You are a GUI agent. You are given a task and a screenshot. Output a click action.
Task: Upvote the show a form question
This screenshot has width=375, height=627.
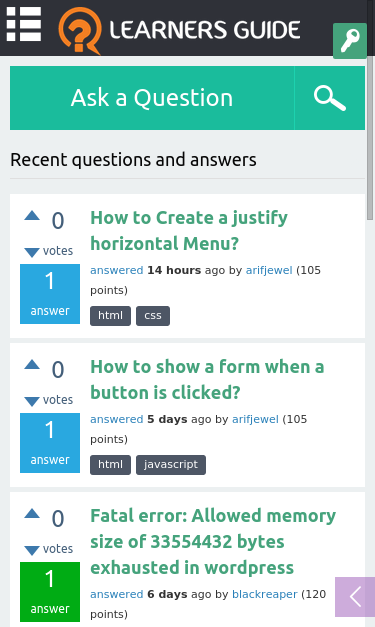tap(32, 364)
